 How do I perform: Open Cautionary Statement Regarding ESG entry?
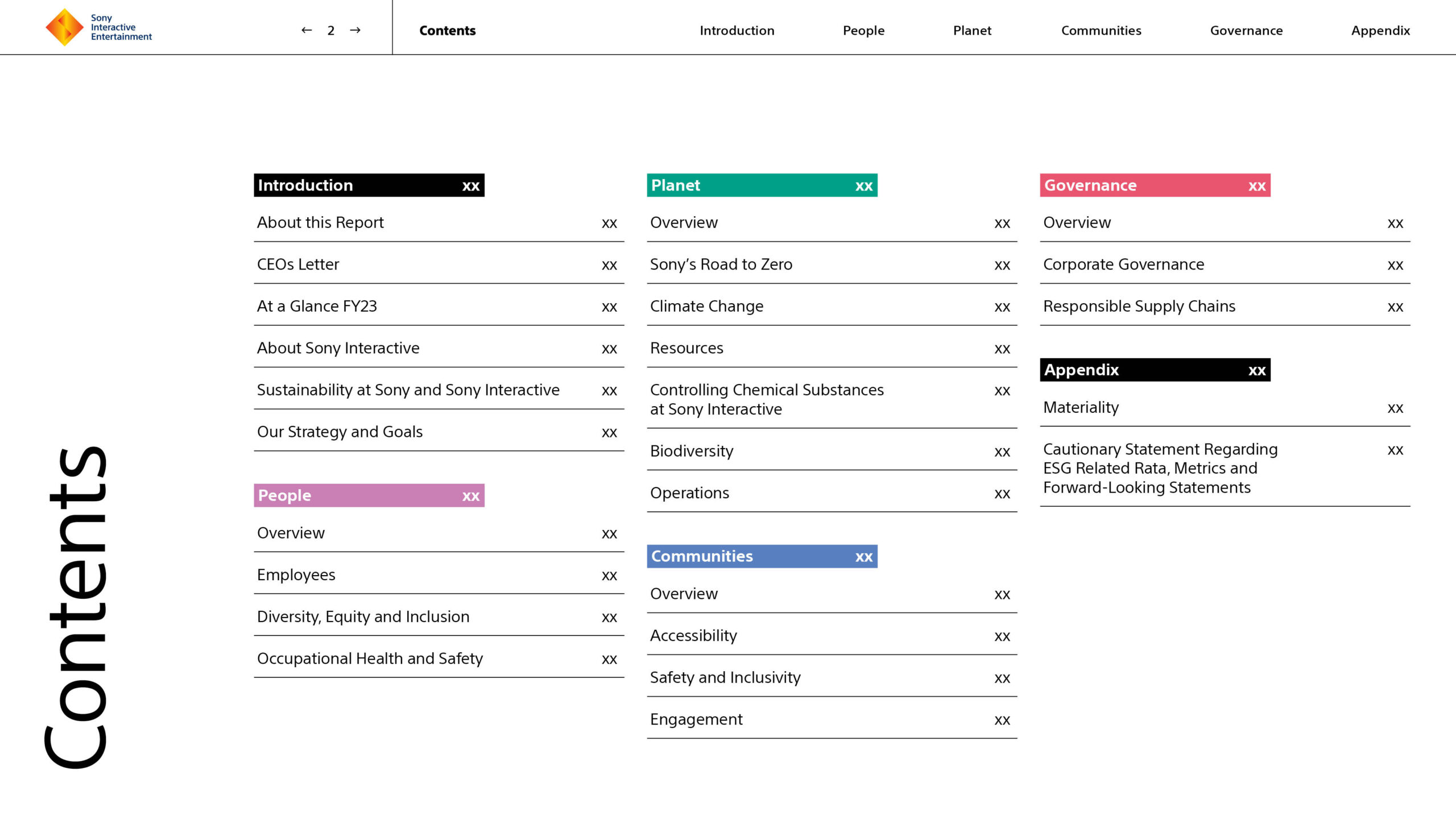(x=1225, y=468)
